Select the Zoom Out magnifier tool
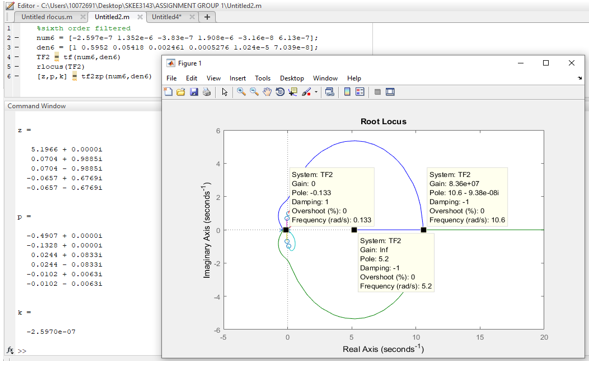The image size is (599, 370). point(254,92)
